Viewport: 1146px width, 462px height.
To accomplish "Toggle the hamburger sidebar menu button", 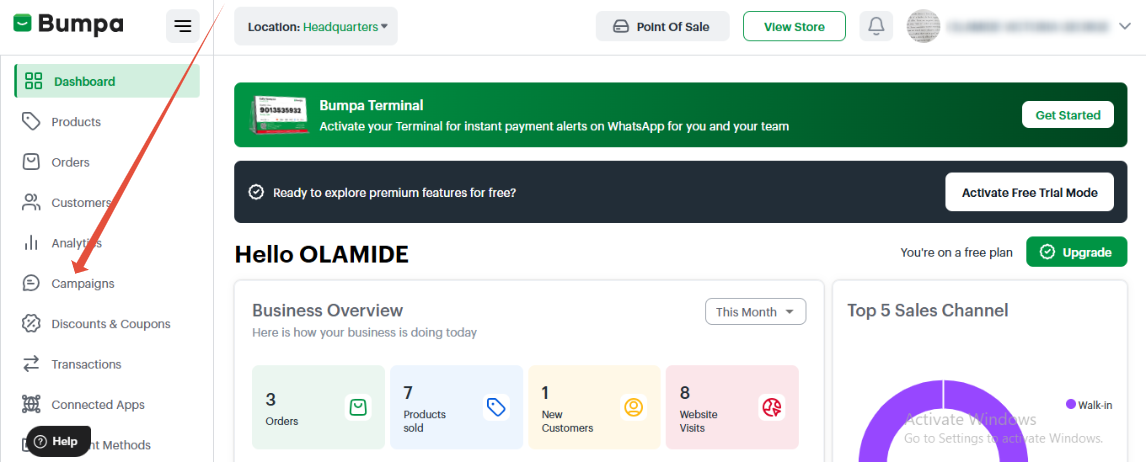I will pos(183,27).
